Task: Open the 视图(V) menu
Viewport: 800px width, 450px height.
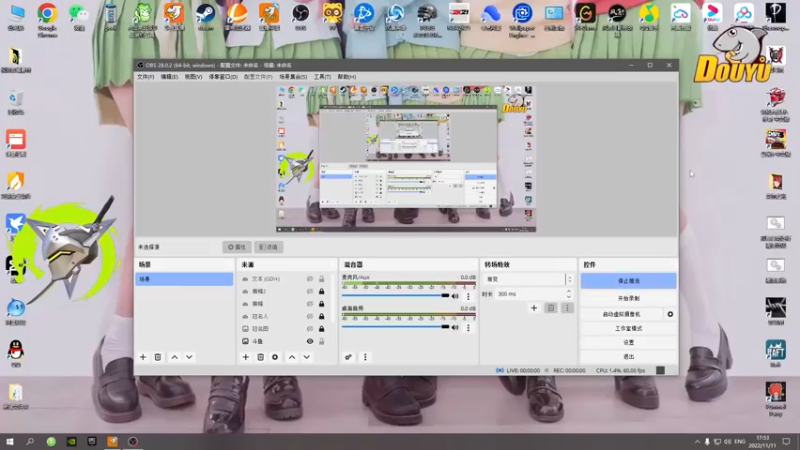Action: click(193, 77)
